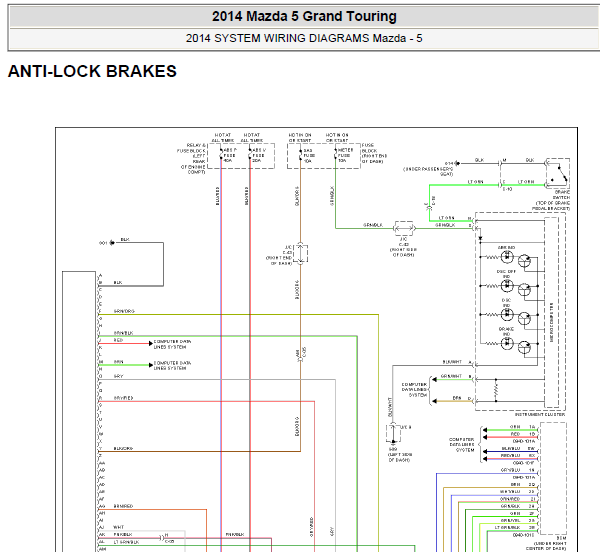The image size is (600, 552).
Task: Click the "WHT" wire label at pin AJ
Action: (x=119, y=527)
